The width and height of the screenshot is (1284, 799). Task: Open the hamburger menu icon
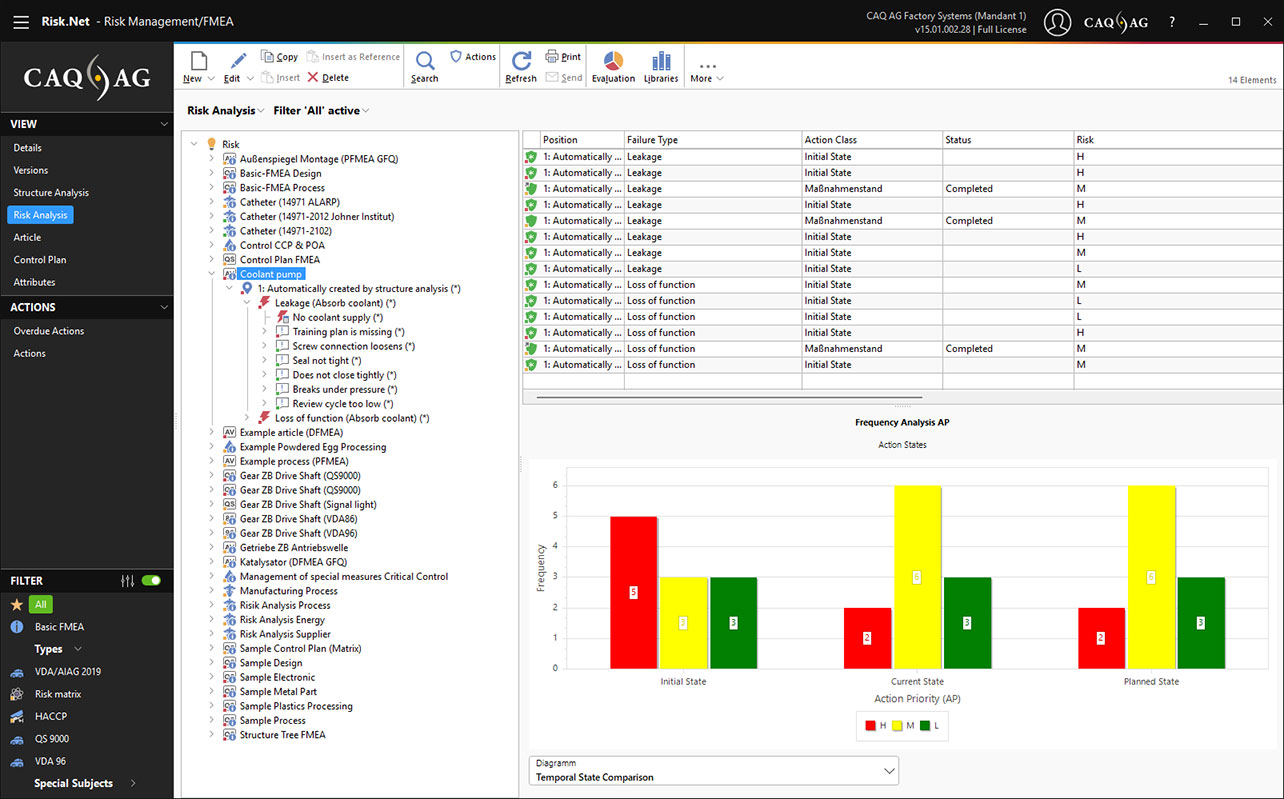point(21,22)
